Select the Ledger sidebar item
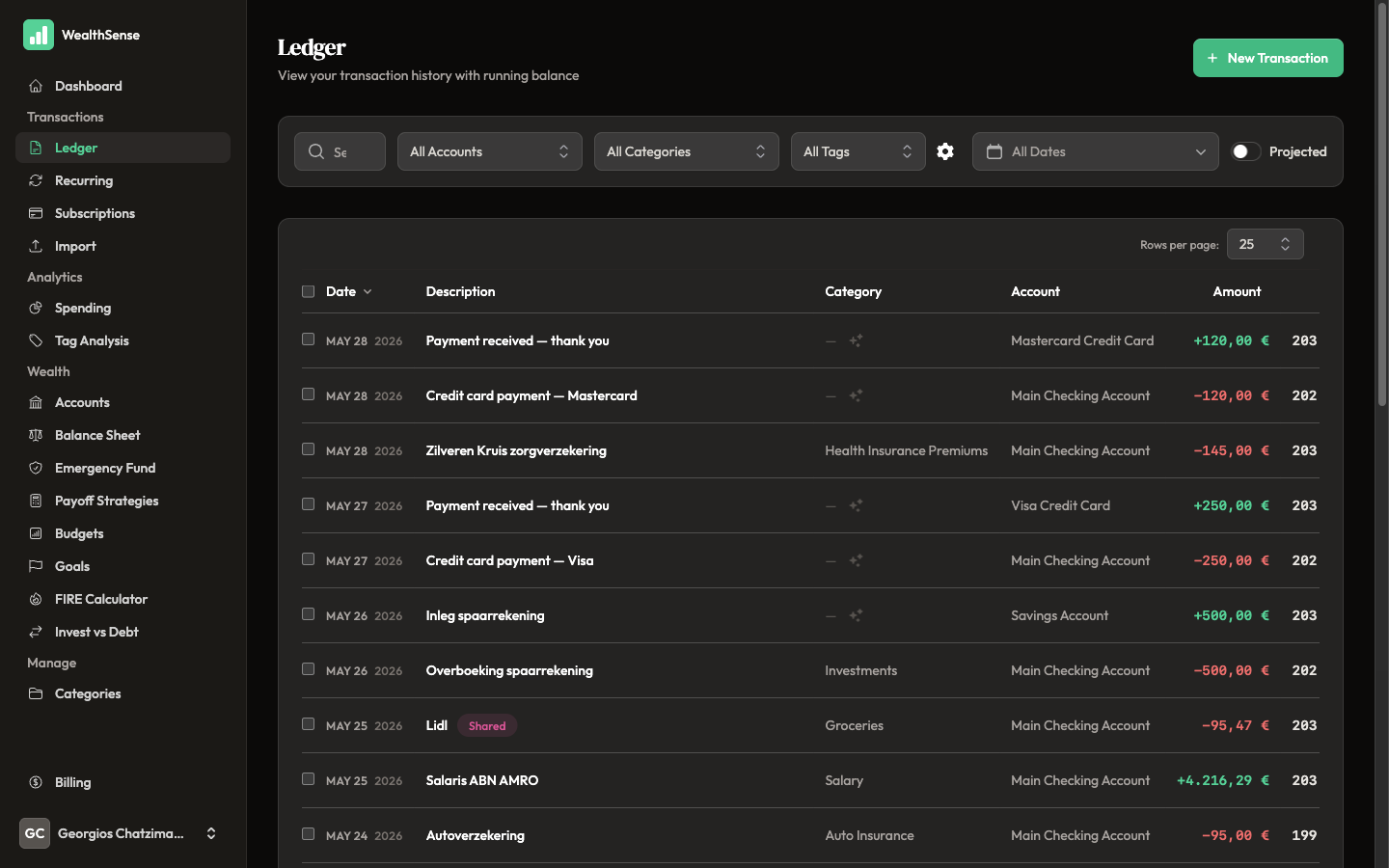1389x868 pixels. point(123,148)
